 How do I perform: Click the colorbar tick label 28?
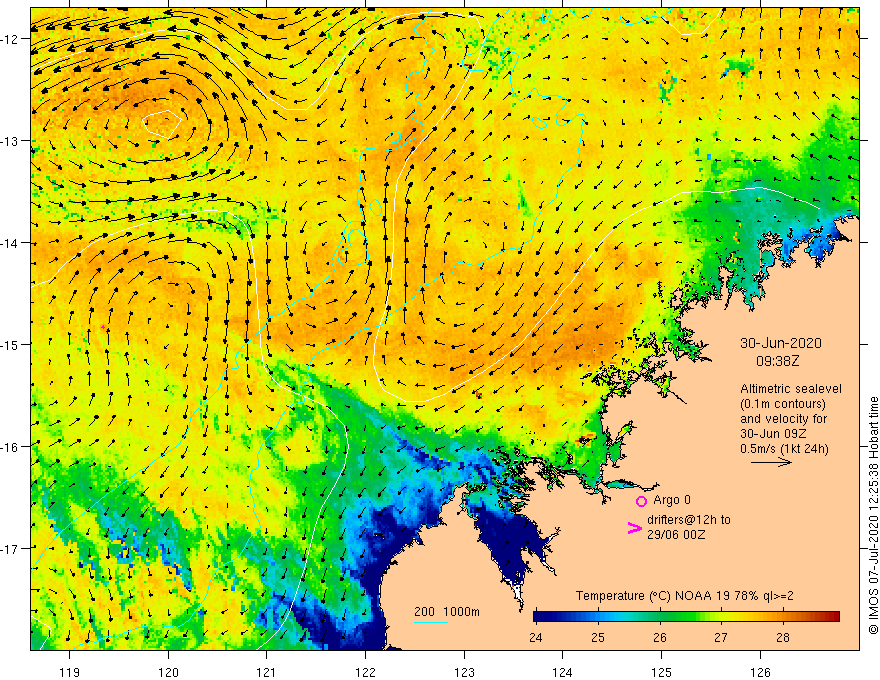(x=782, y=637)
